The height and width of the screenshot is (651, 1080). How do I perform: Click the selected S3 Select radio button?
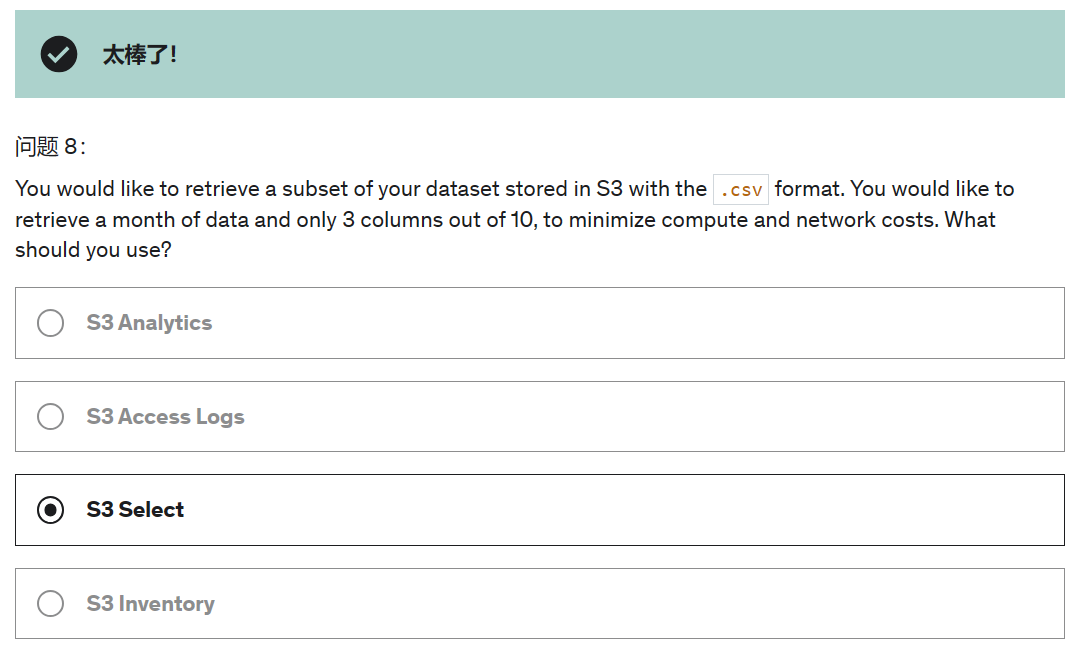[50, 510]
